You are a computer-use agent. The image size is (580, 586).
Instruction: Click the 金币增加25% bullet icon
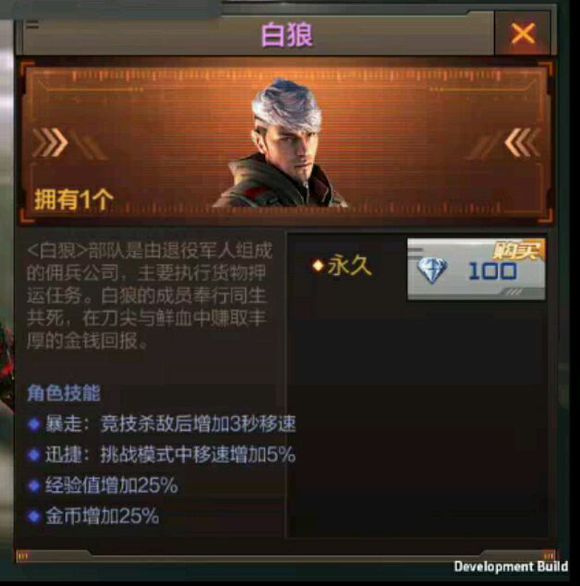(34, 517)
